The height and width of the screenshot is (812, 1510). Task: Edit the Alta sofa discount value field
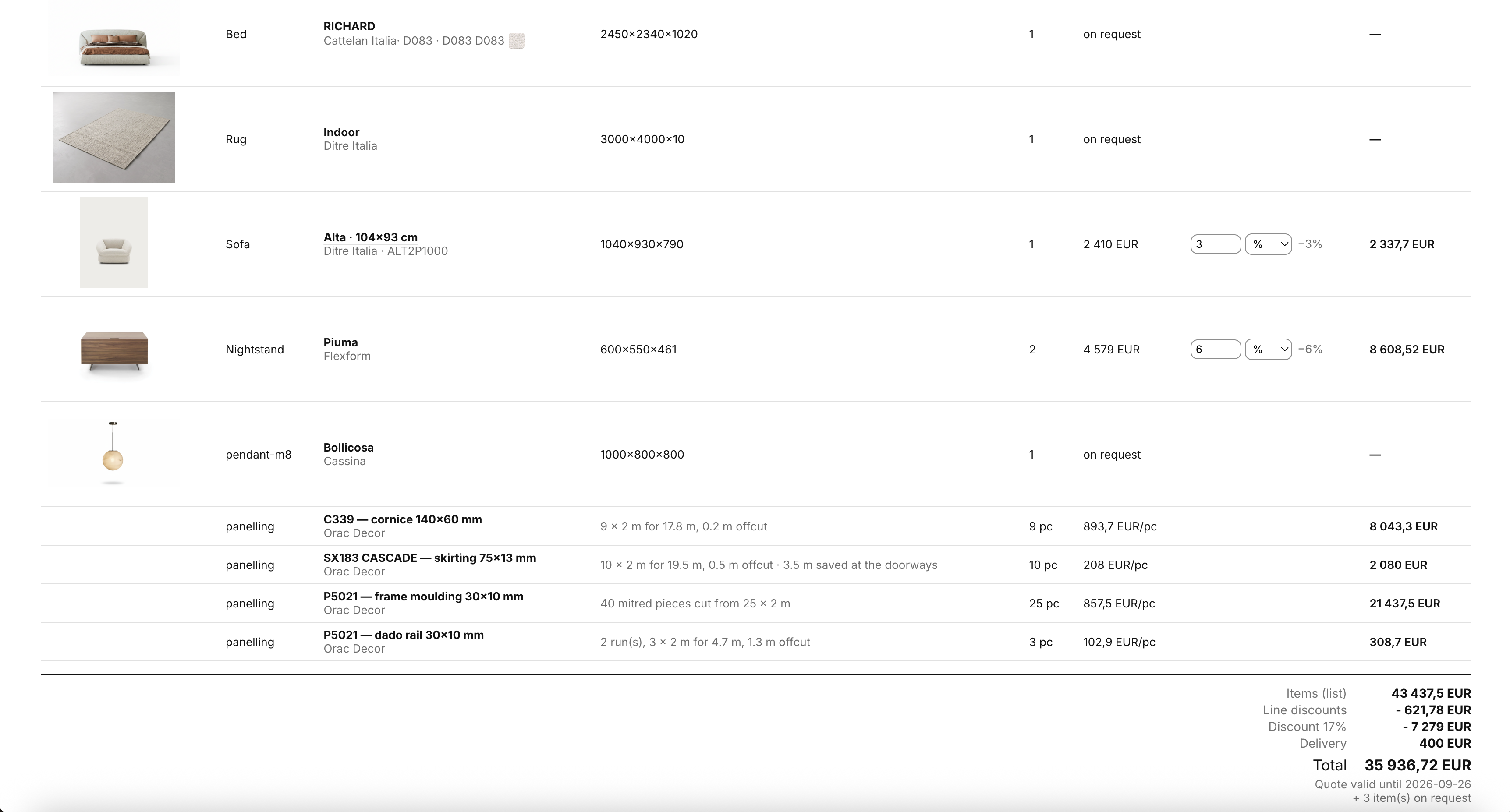[x=1215, y=244]
